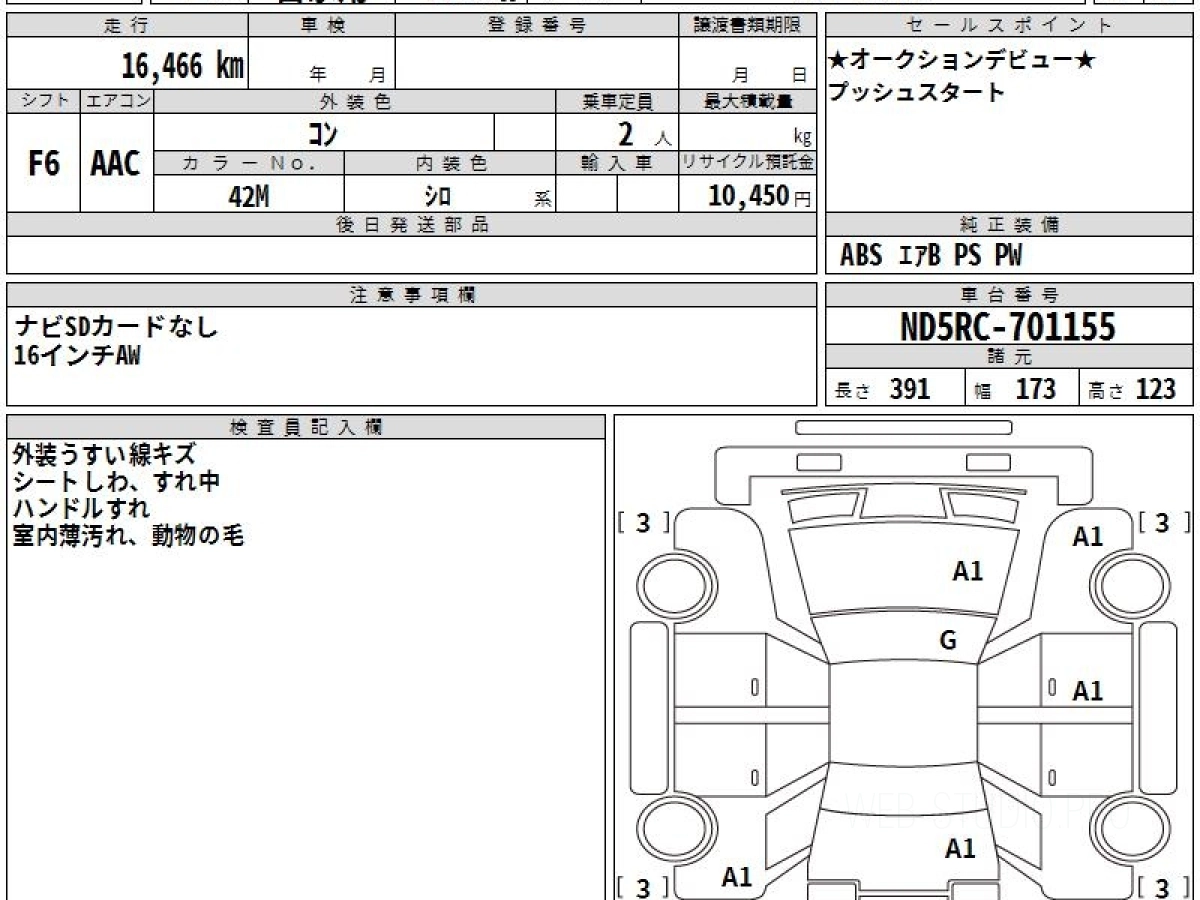
Task: Select the 輸入車 header
Action: (x=617, y=163)
